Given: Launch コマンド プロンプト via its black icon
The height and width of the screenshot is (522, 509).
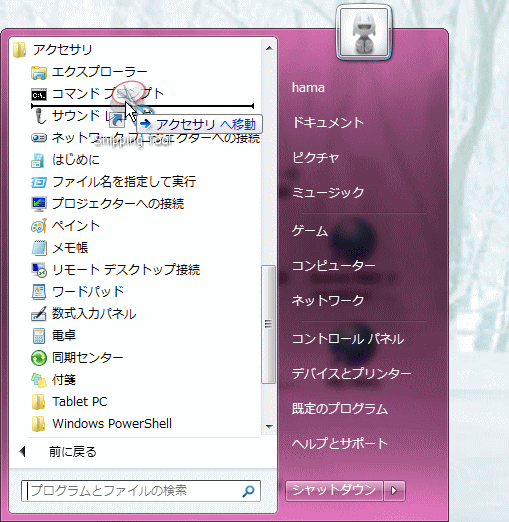Looking at the screenshot, I should 39,95.
